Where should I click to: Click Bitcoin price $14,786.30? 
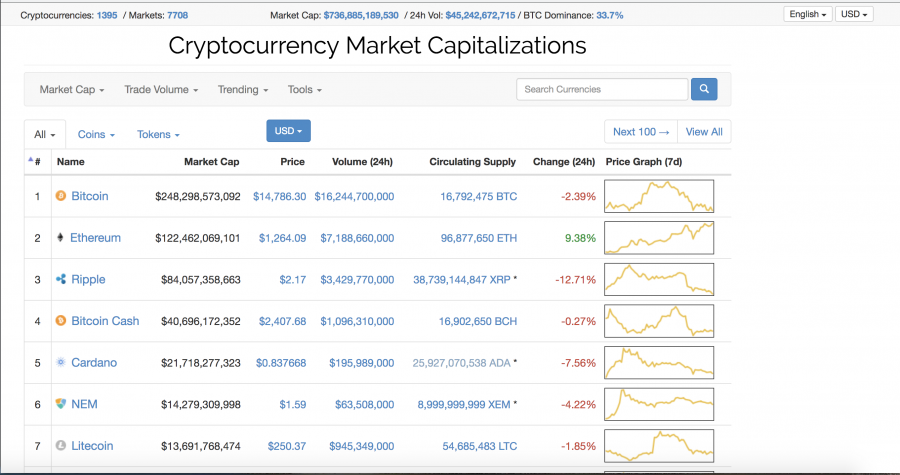pos(280,197)
